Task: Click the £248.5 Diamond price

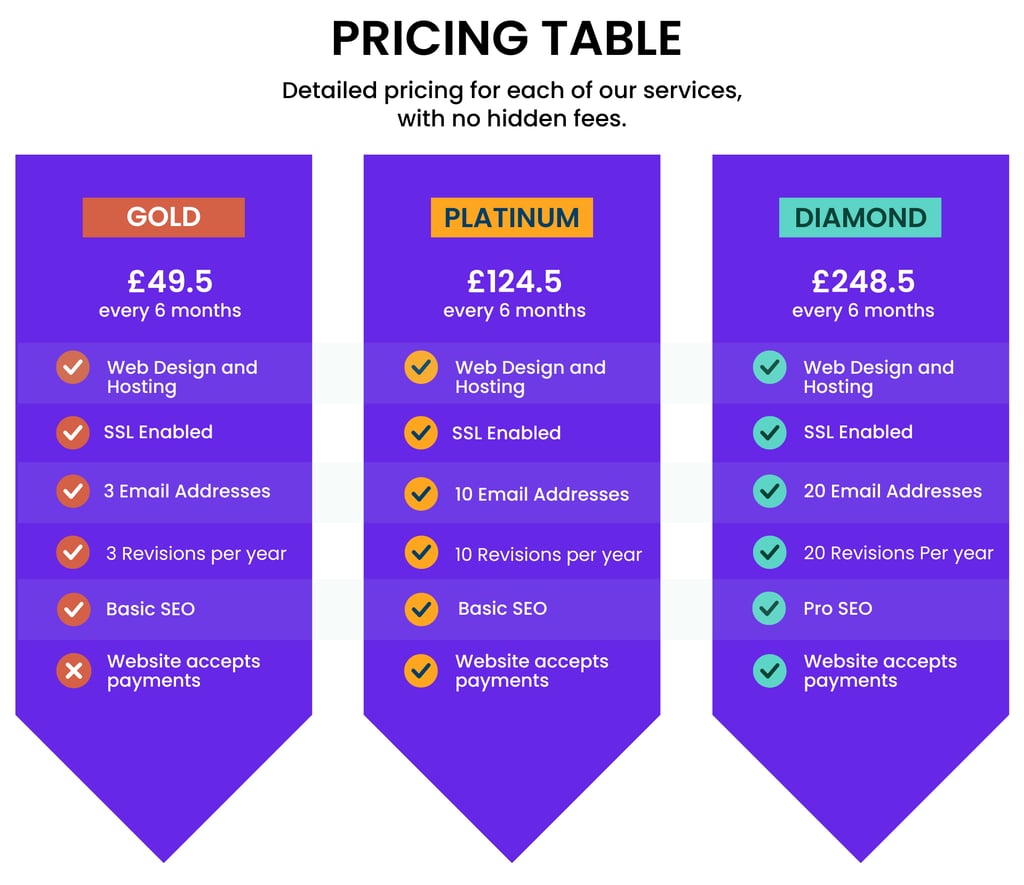Action: point(863,281)
